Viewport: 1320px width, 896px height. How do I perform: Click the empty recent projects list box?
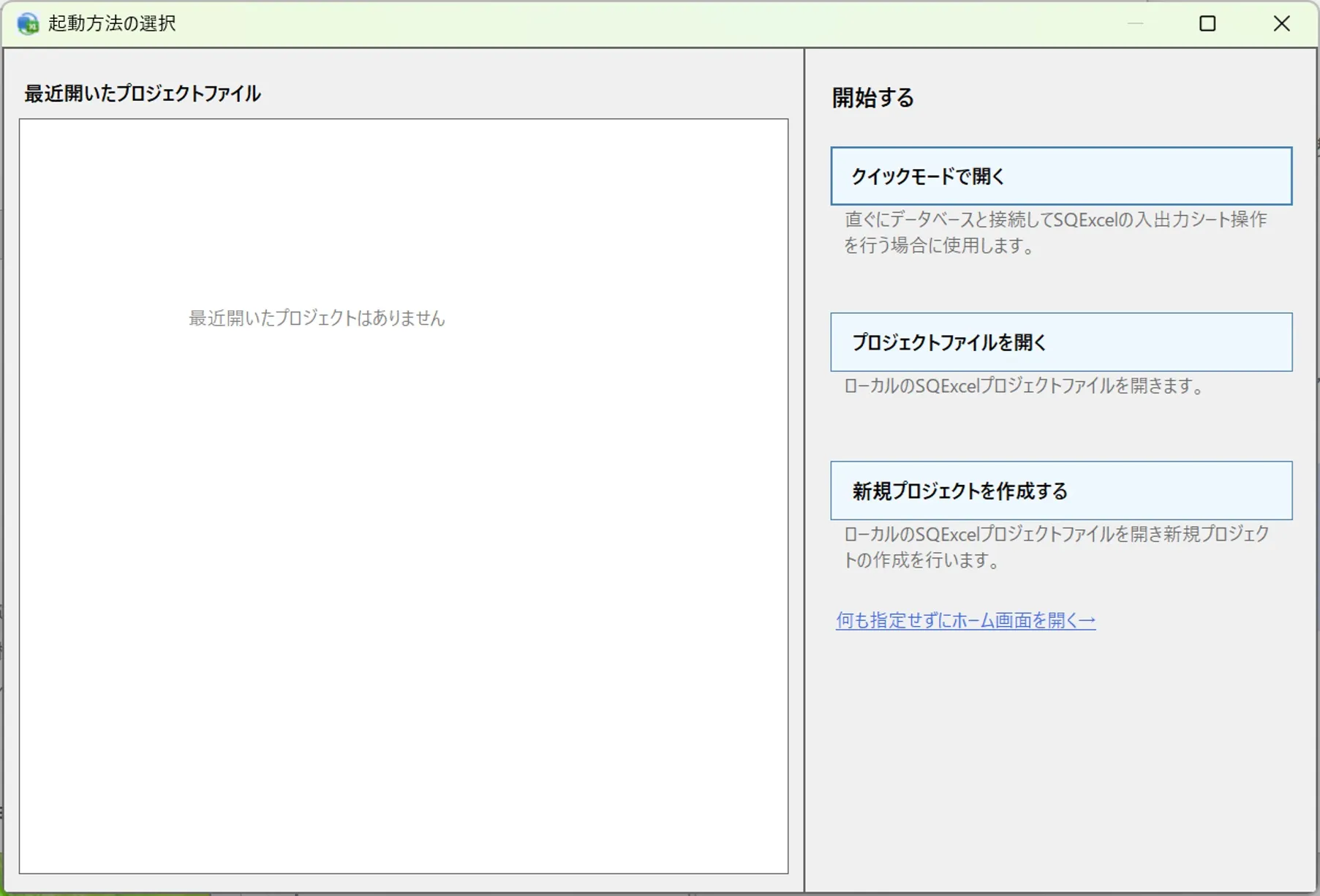404,496
